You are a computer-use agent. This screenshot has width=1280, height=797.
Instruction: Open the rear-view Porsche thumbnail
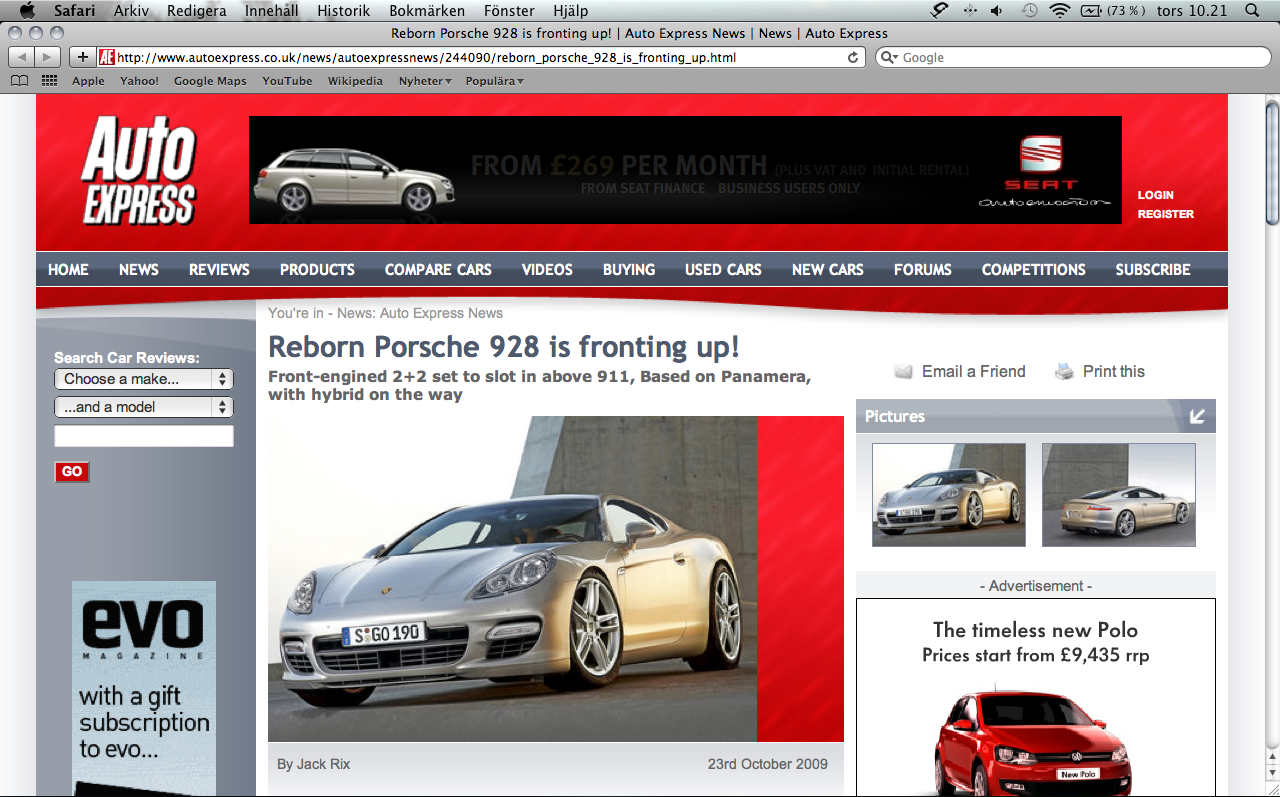coord(1118,495)
